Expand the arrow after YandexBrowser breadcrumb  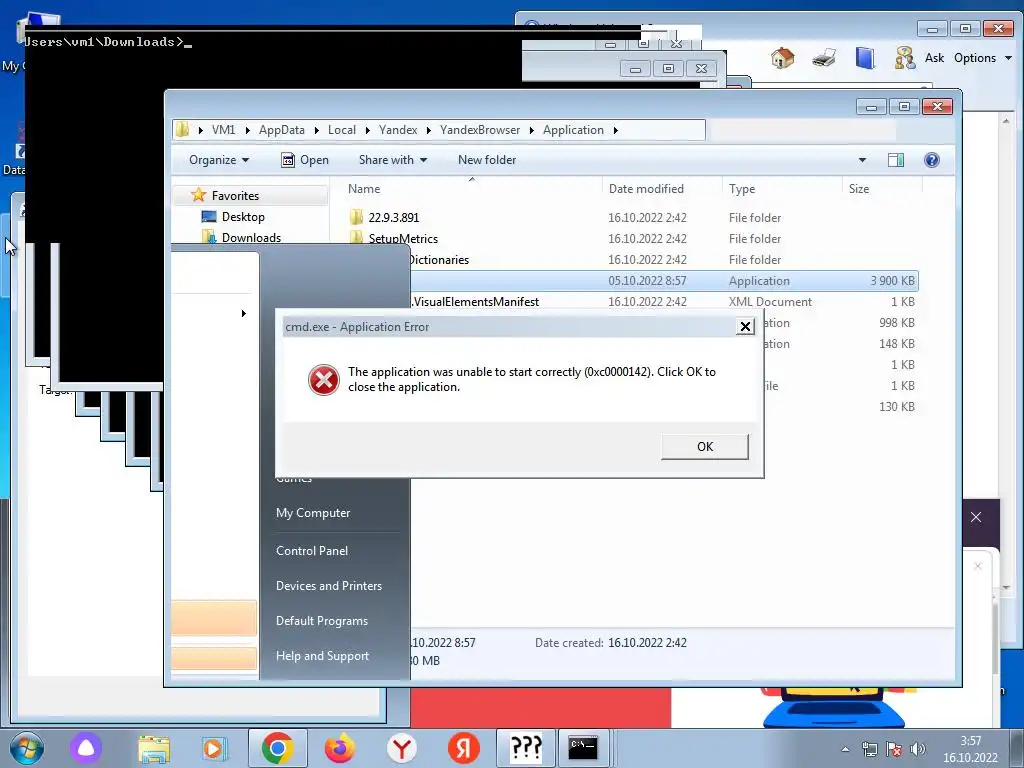[x=532, y=130]
